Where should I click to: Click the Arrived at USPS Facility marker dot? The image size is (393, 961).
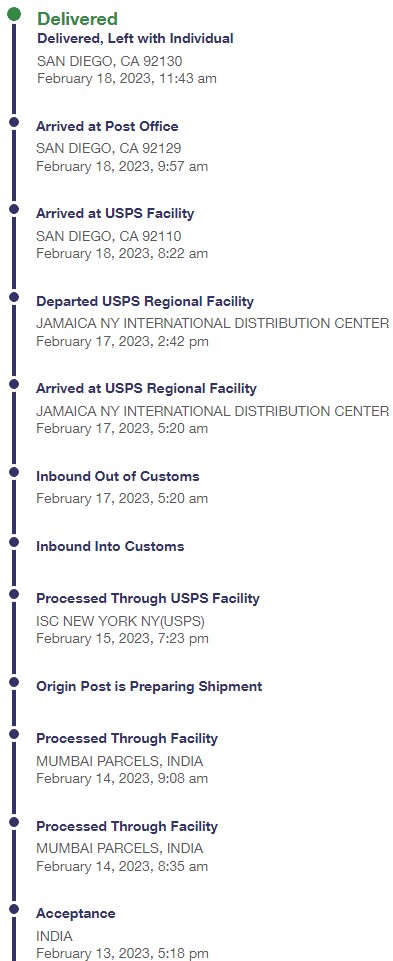[x=14, y=210]
